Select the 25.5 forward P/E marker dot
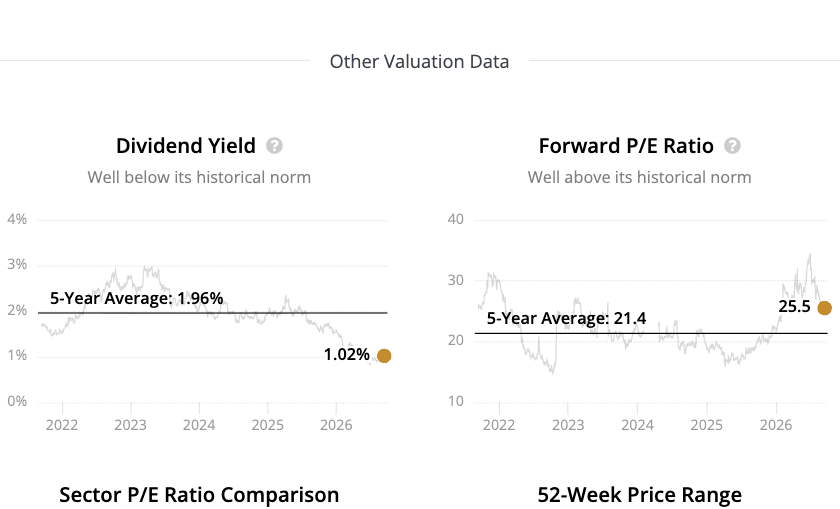The height and width of the screenshot is (509, 840). click(x=824, y=308)
